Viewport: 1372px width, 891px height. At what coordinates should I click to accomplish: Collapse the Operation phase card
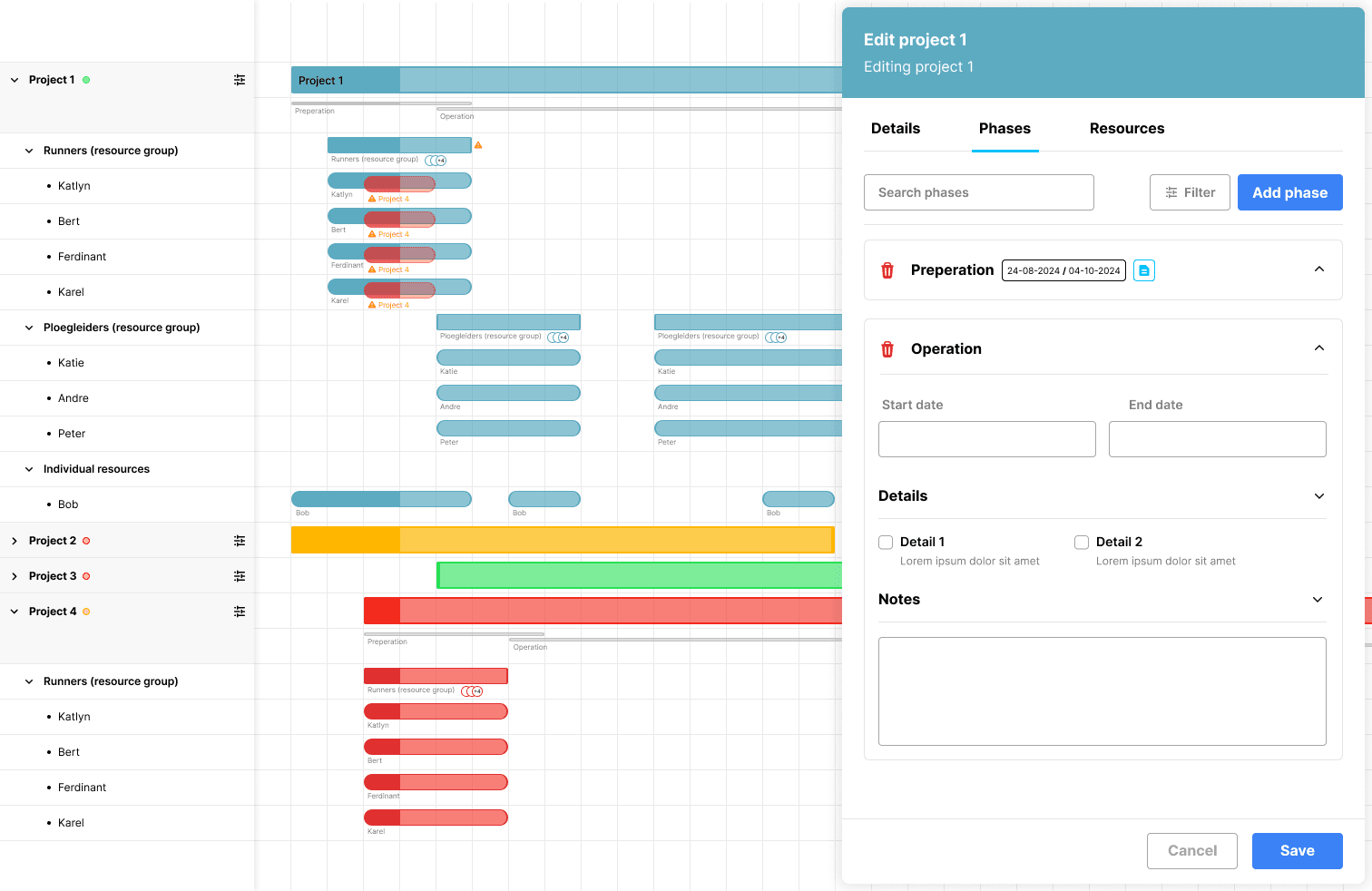[1318, 348]
